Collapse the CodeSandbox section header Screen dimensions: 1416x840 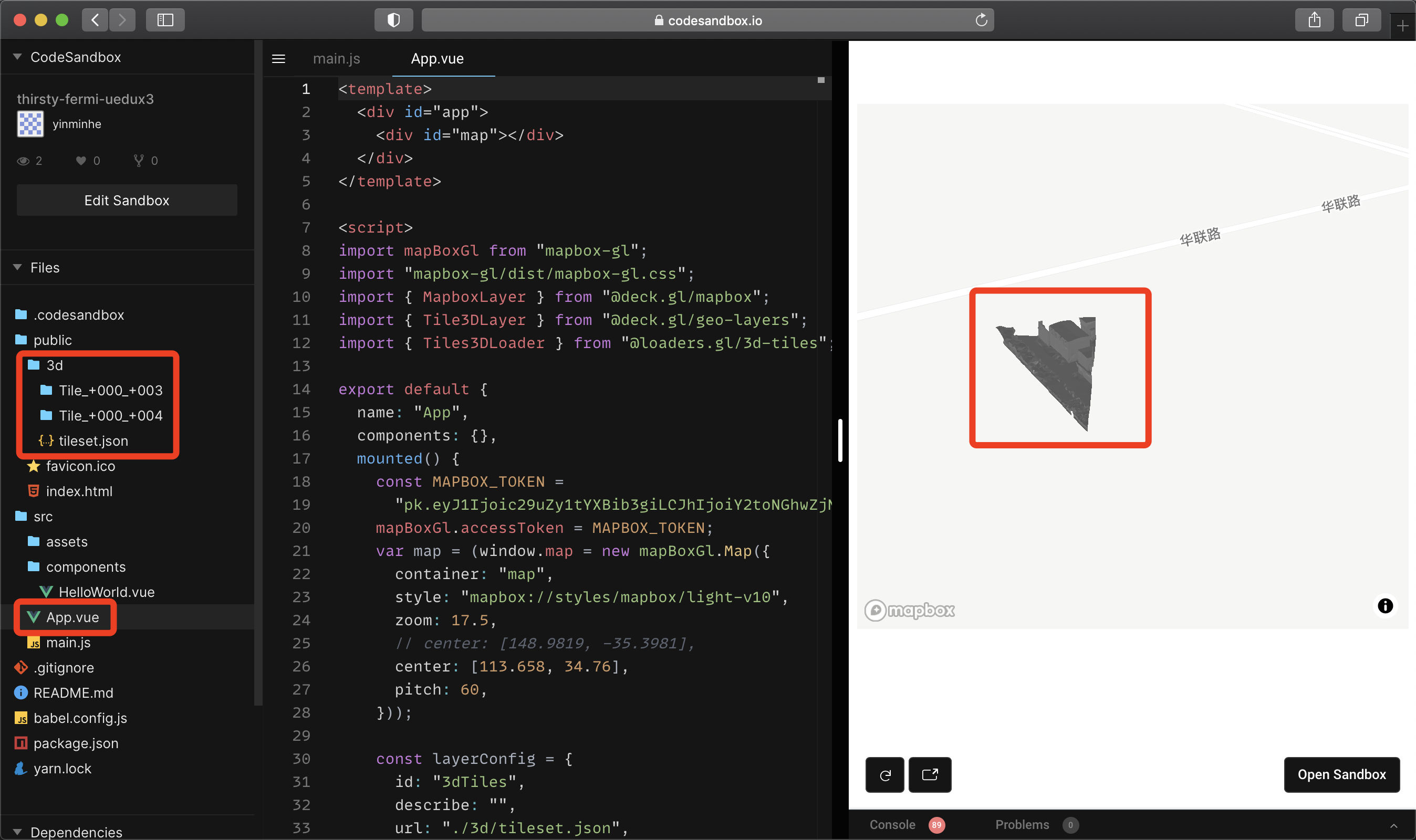click(x=16, y=57)
